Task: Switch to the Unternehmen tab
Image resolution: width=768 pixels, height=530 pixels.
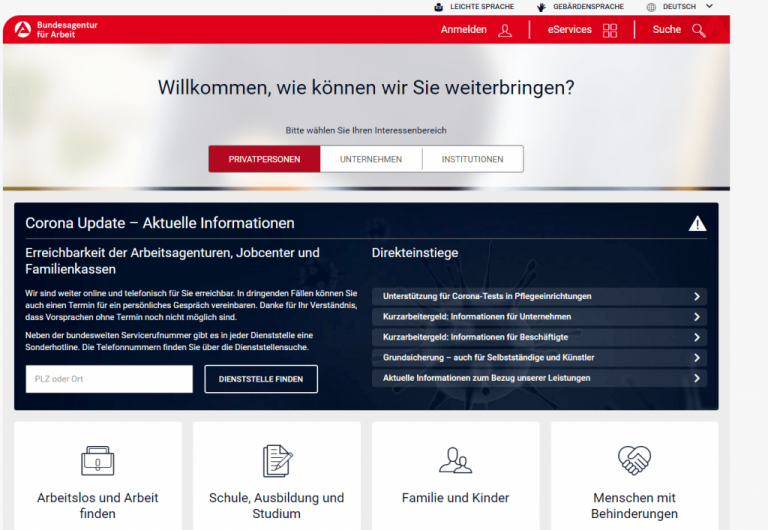Action: click(371, 159)
